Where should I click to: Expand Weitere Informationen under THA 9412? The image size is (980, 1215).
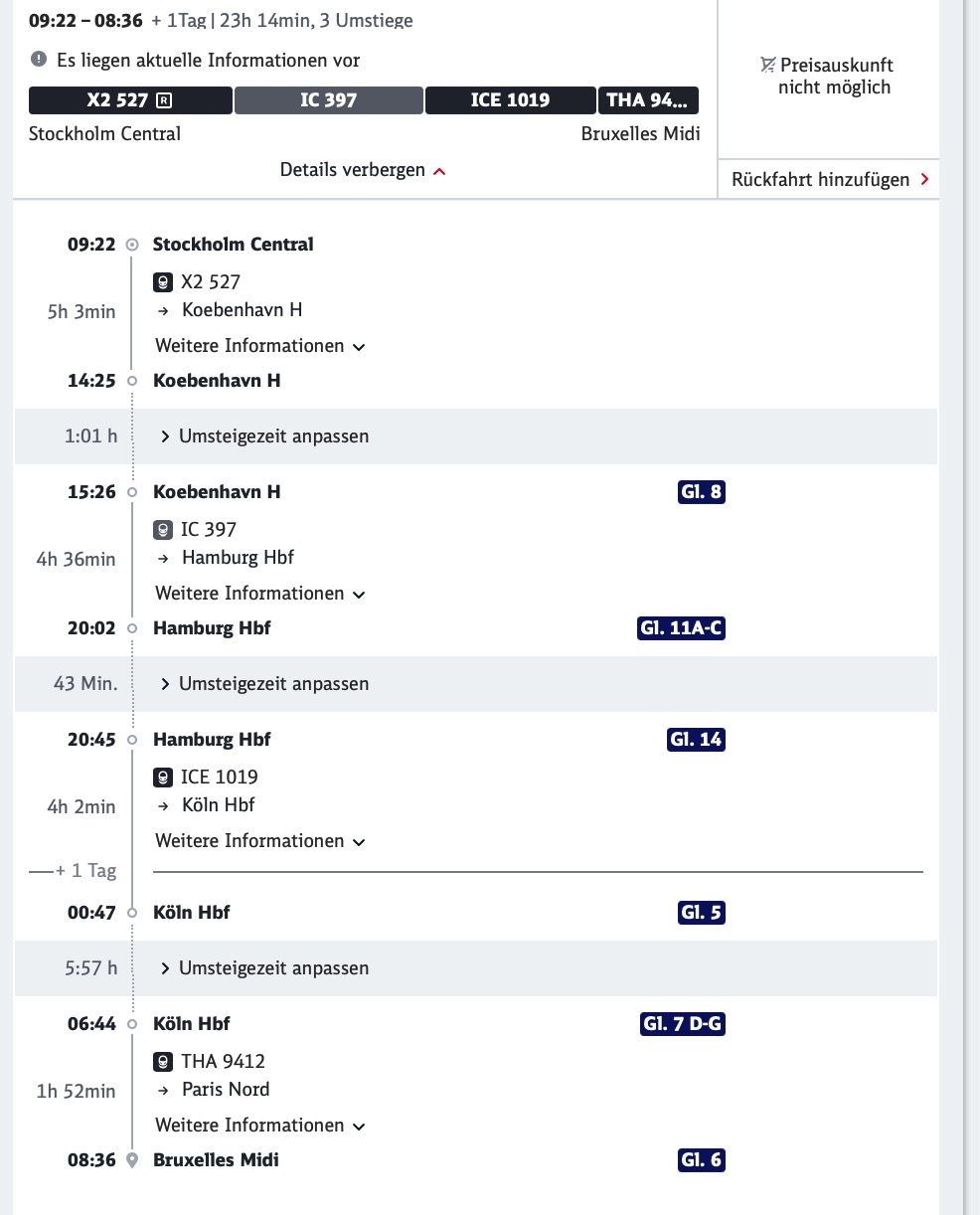[x=260, y=1126]
